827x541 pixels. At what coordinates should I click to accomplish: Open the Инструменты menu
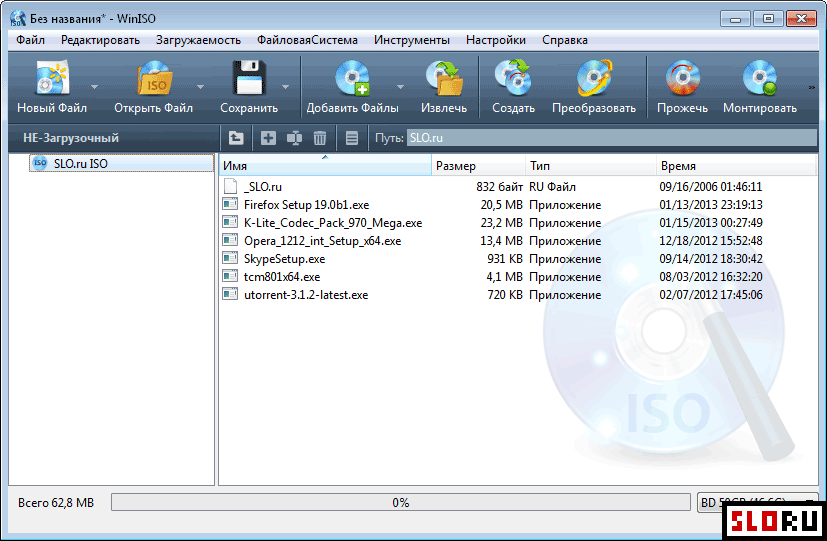pyautogui.click(x=412, y=40)
